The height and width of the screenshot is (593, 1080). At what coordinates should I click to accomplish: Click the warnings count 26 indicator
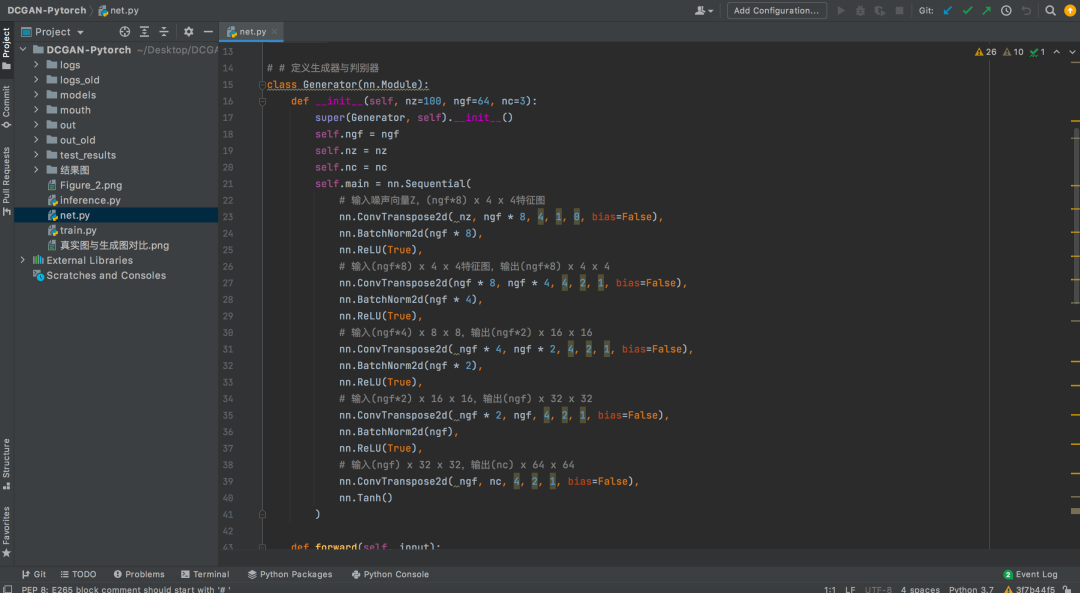coord(986,52)
